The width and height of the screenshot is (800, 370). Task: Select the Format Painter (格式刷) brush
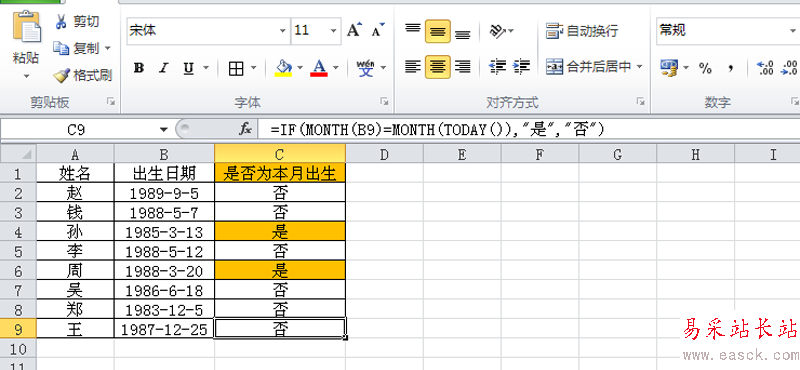[x=83, y=76]
